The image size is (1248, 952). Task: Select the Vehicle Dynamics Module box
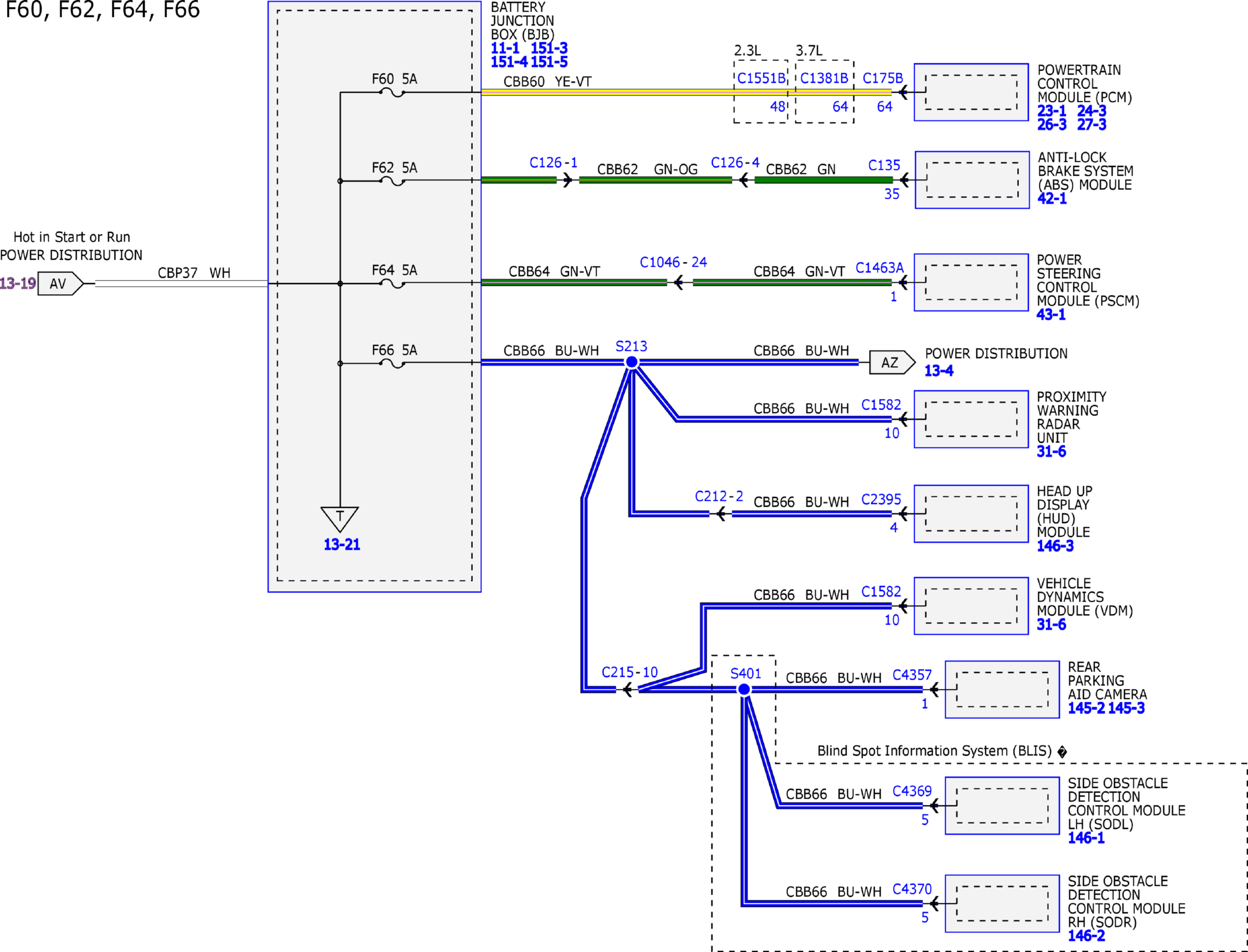pyautogui.click(x=971, y=606)
